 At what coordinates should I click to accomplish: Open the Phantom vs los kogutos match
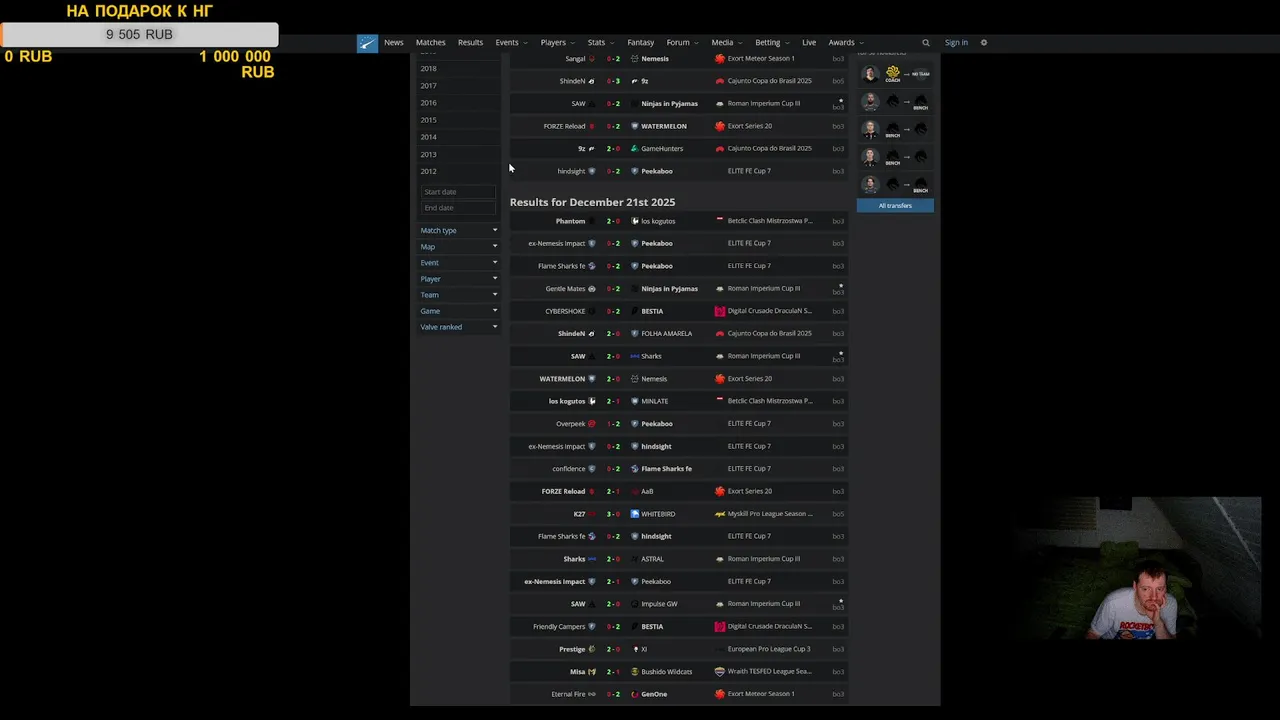(x=679, y=221)
